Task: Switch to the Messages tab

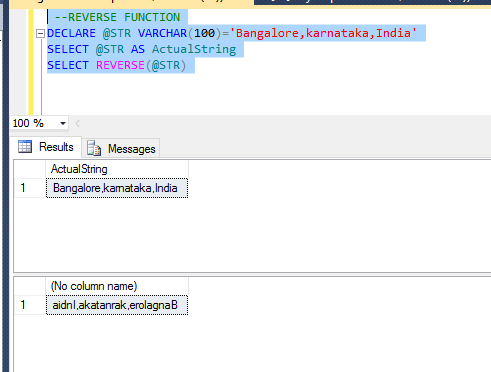Action: (121, 149)
